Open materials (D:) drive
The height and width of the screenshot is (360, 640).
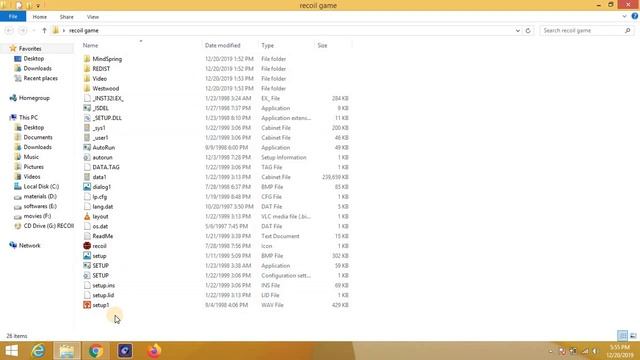click(40, 196)
